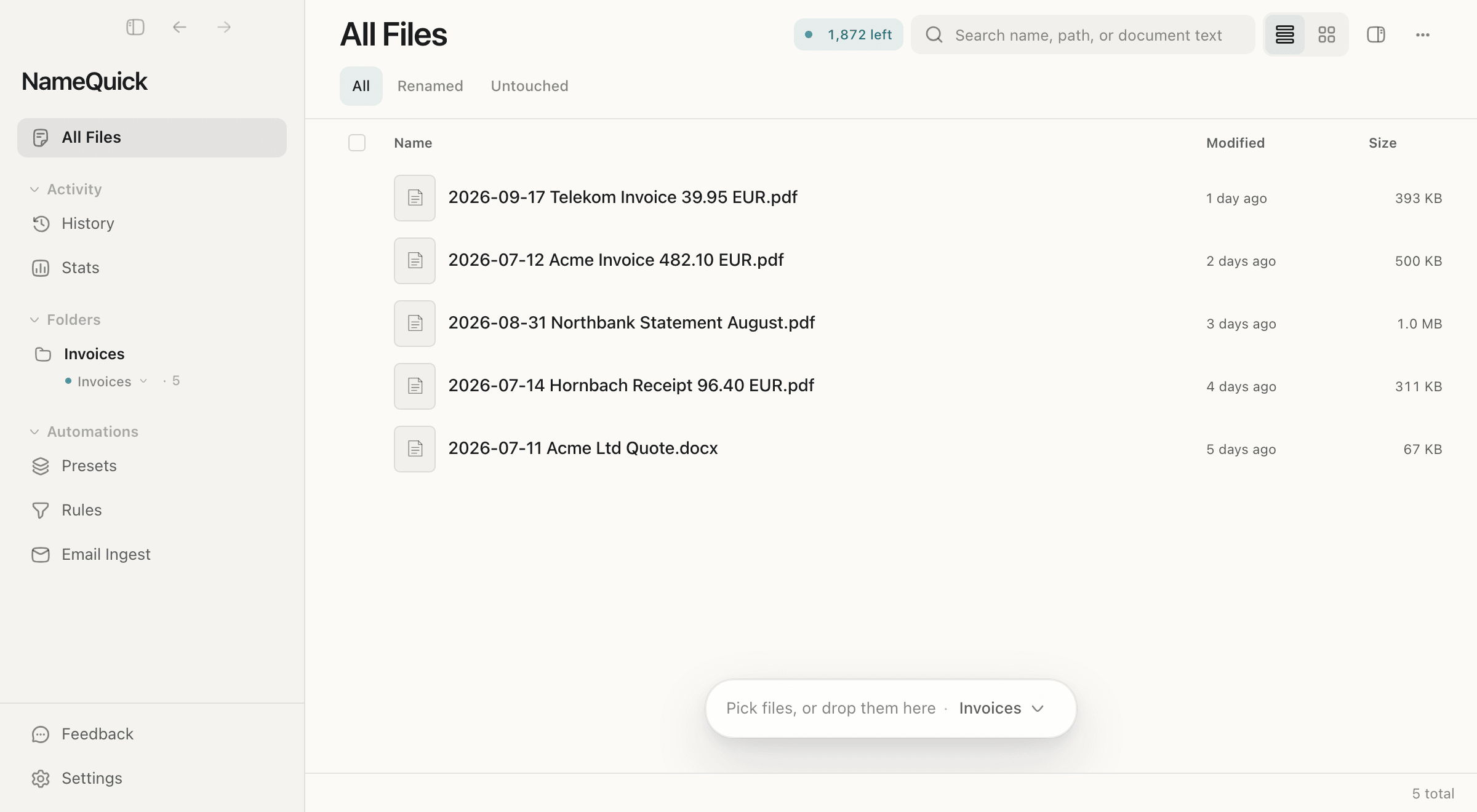
Task: Open Presets in the sidebar
Action: coord(152,466)
